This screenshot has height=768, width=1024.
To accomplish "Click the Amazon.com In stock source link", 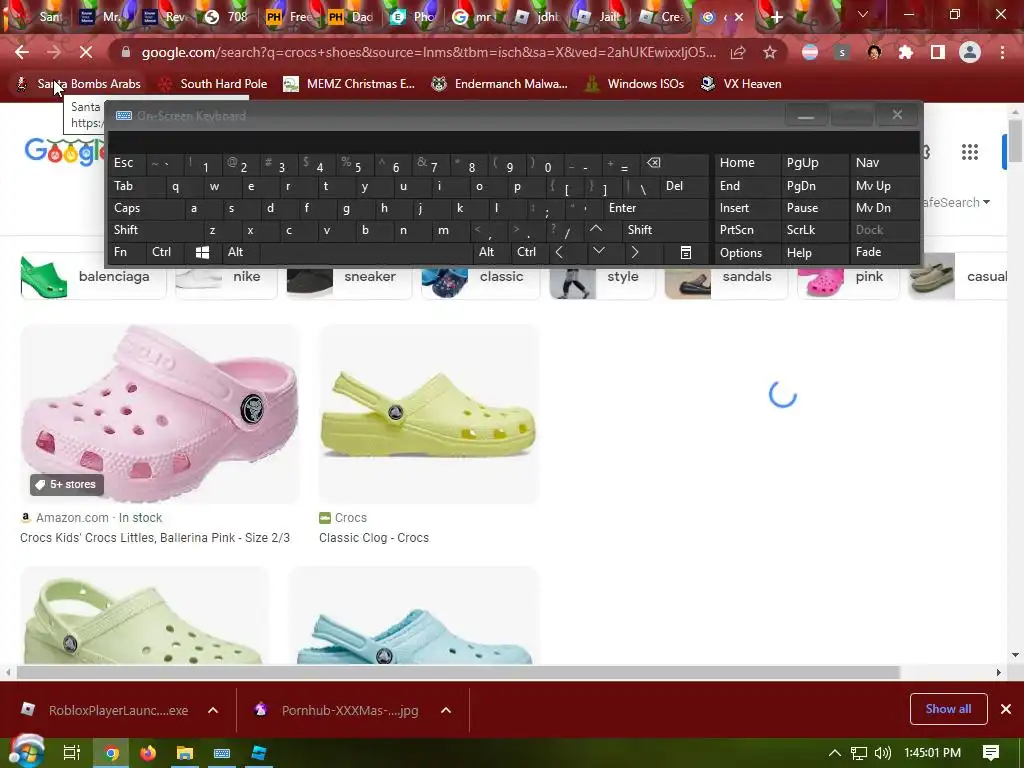I will click(91, 518).
